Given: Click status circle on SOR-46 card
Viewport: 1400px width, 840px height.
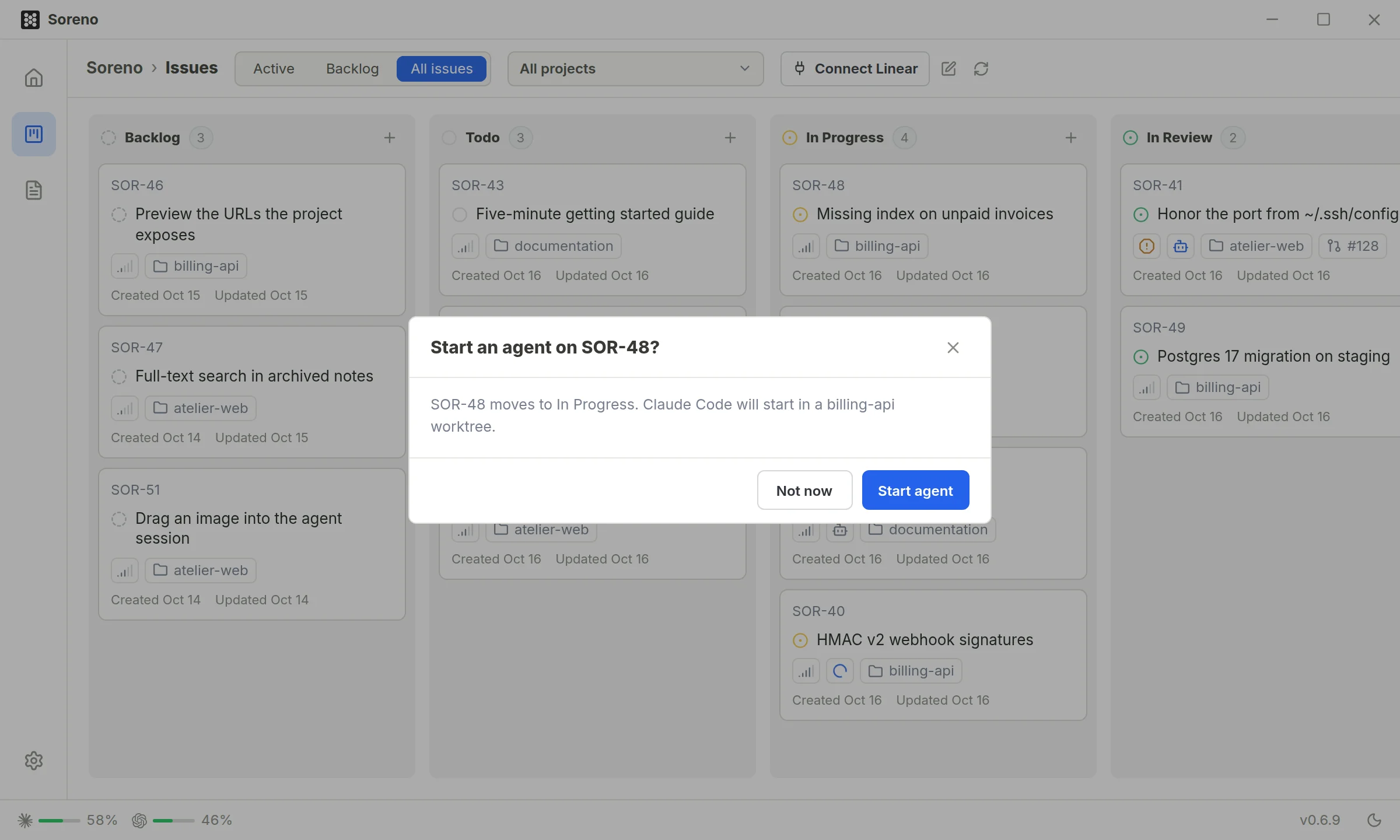Looking at the screenshot, I should [119, 215].
